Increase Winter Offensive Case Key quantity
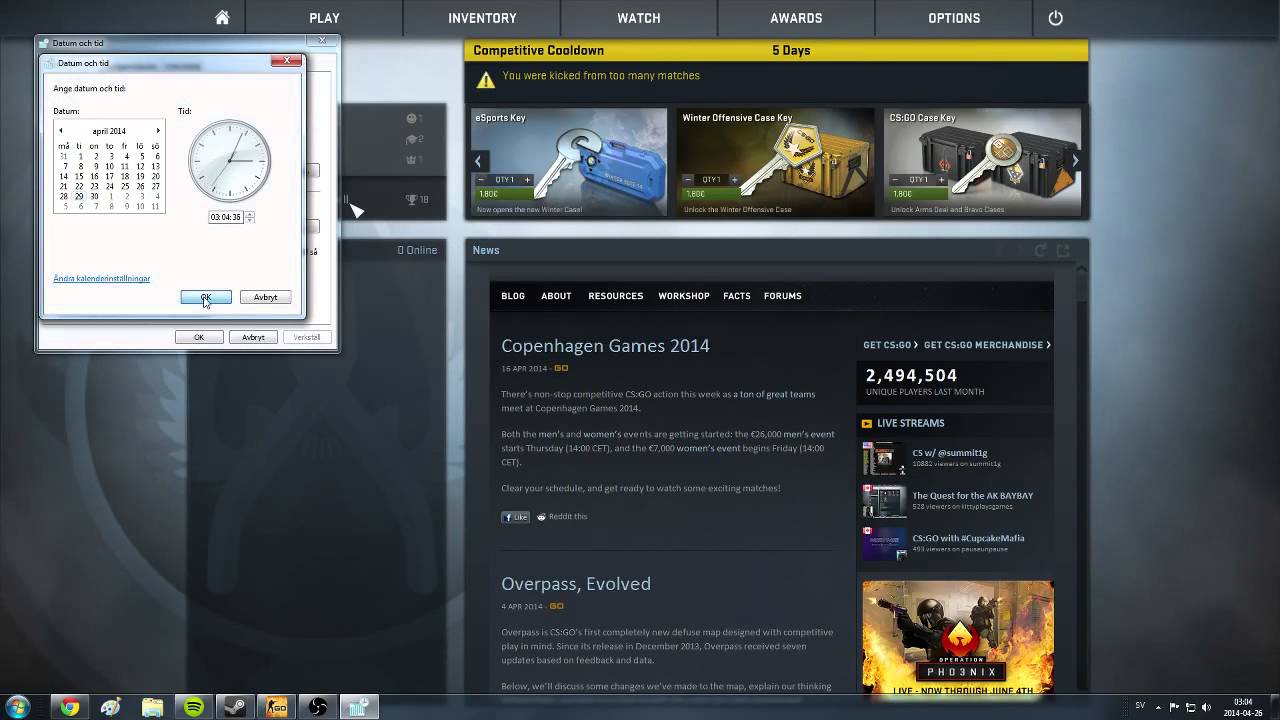The width and height of the screenshot is (1280, 720). pos(734,180)
